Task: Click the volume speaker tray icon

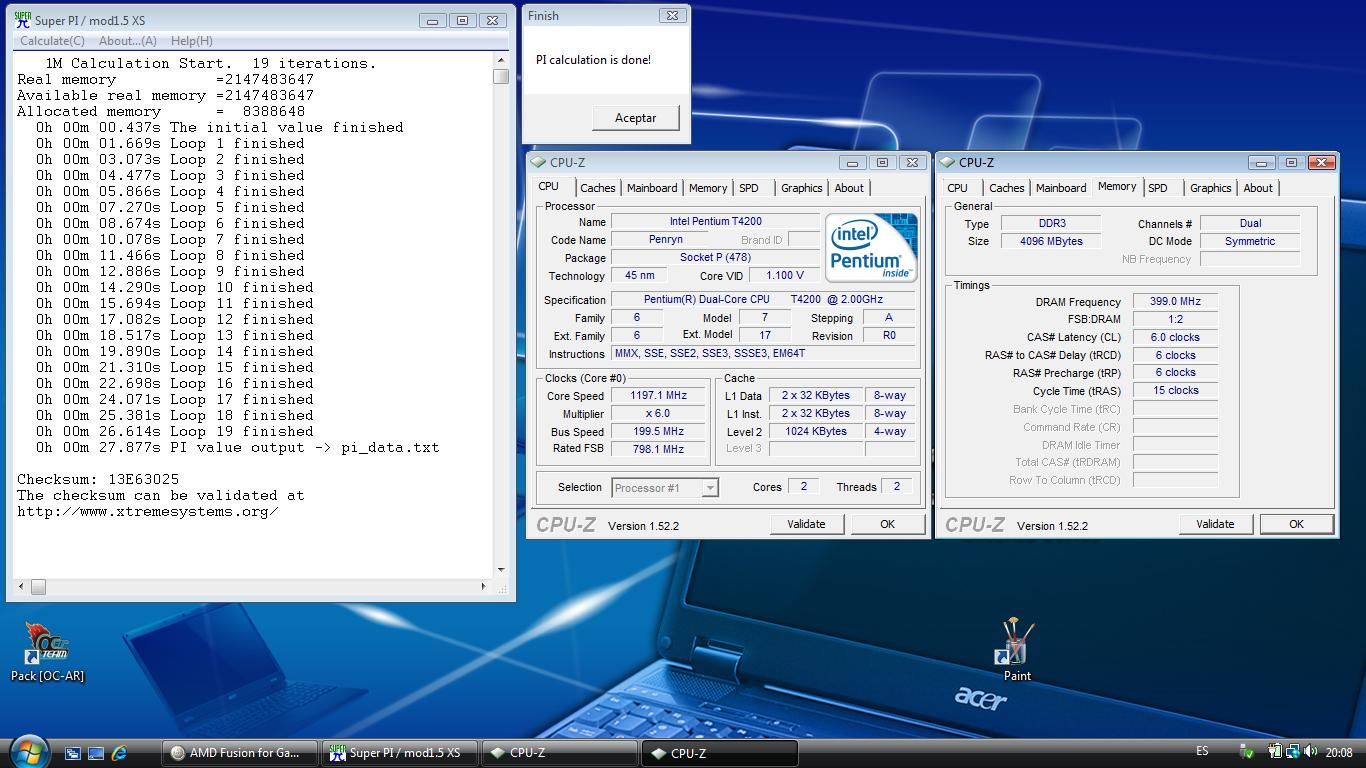Action: pyautogui.click(x=1310, y=752)
